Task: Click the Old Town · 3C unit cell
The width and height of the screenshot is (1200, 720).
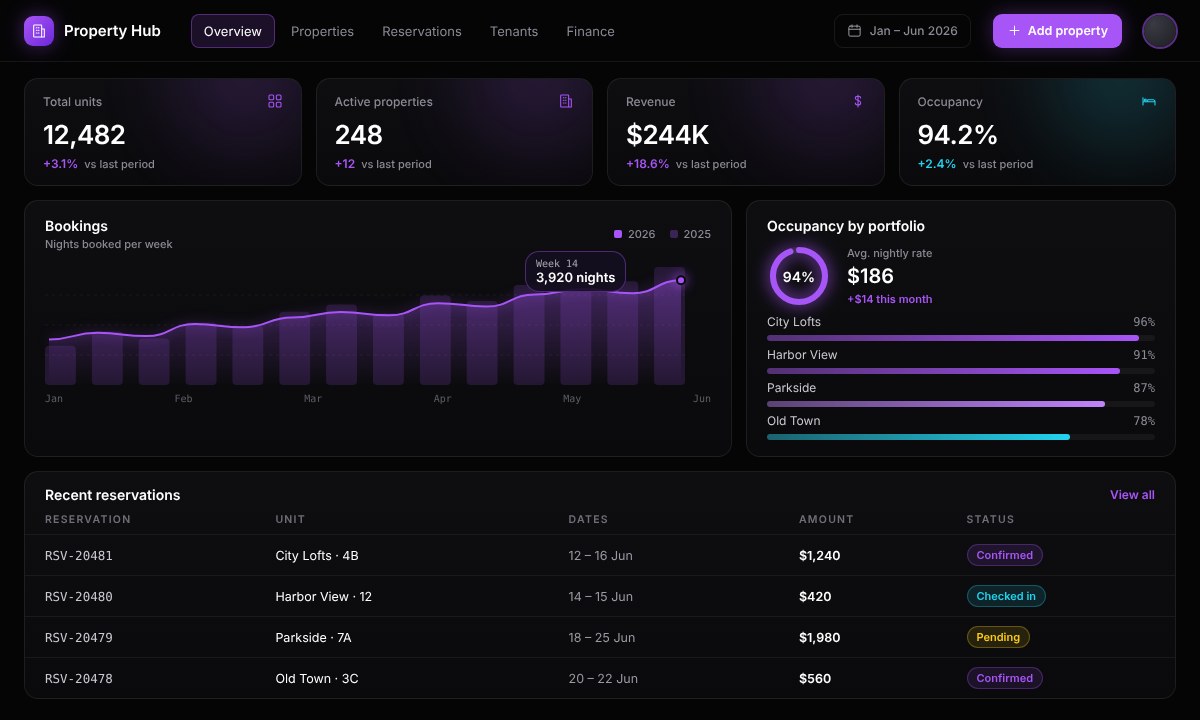Action: tap(317, 678)
